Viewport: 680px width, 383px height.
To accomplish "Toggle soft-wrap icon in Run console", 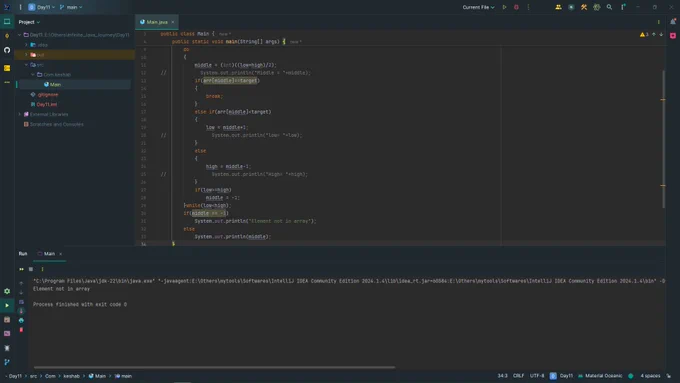I will click(21, 302).
